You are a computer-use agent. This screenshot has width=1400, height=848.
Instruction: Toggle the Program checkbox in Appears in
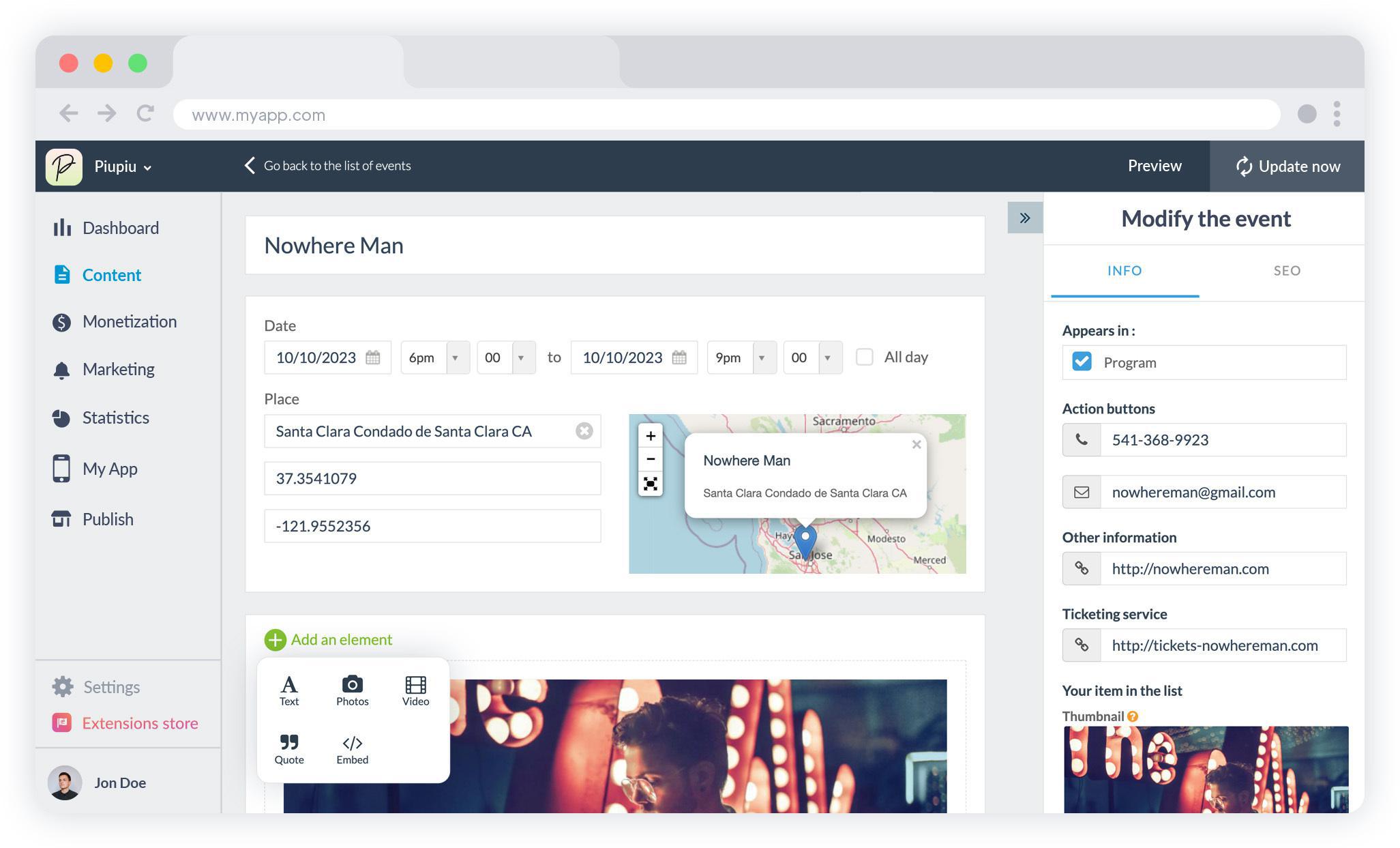pyautogui.click(x=1082, y=362)
